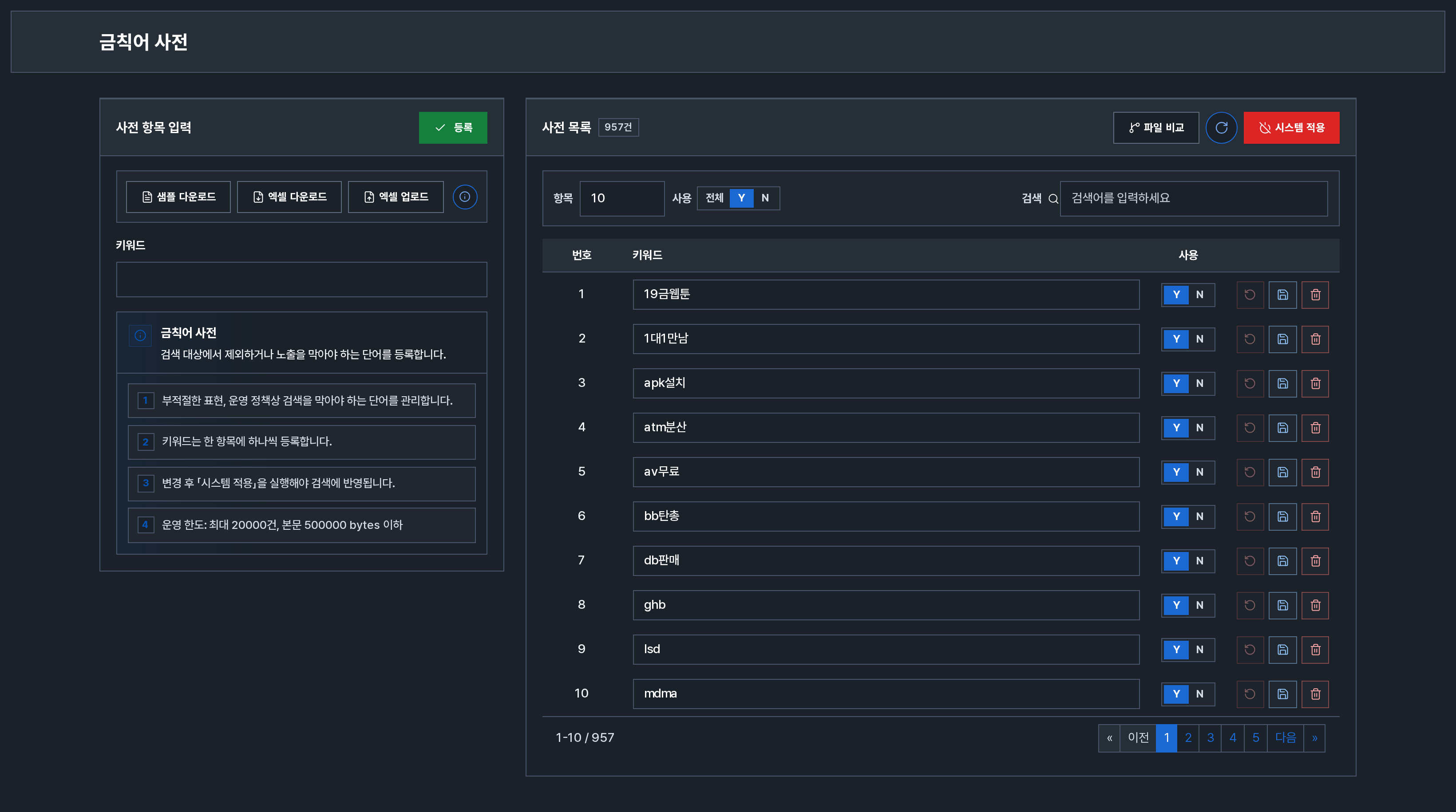Viewport: 1456px width, 812px height.
Task: Set filter 사용 to Y
Action: click(741, 198)
